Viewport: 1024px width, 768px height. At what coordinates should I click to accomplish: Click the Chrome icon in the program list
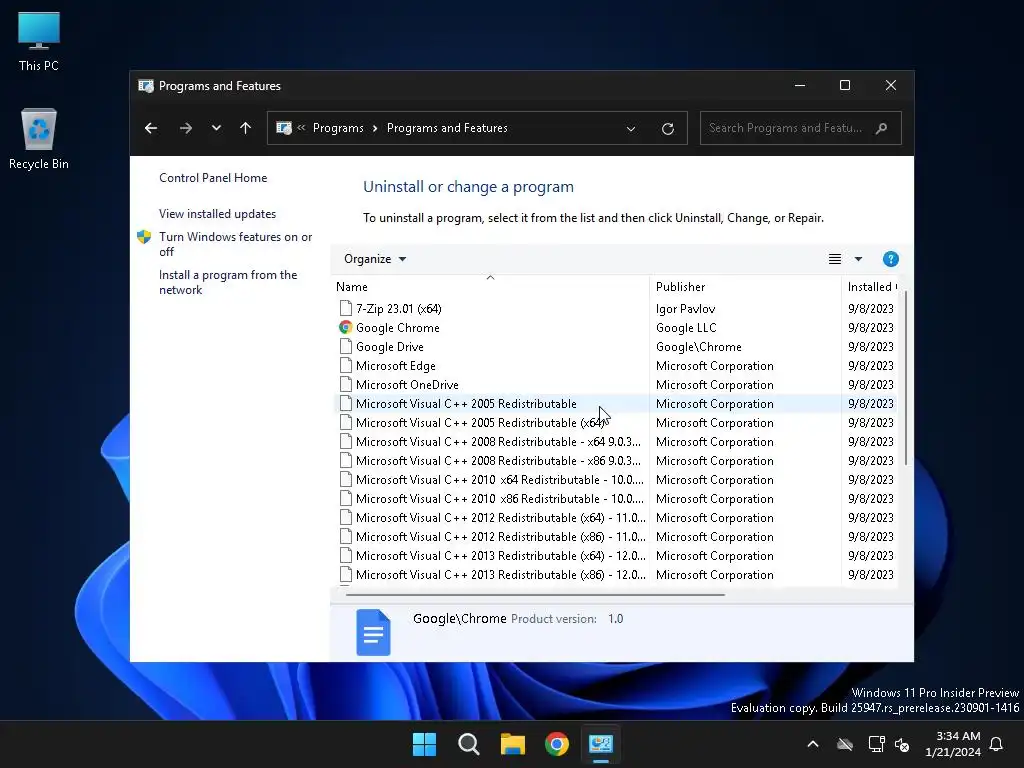coord(345,328)
